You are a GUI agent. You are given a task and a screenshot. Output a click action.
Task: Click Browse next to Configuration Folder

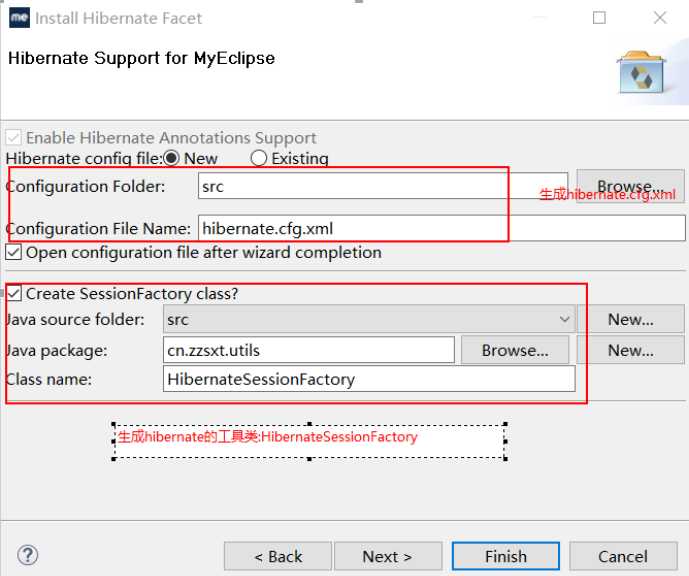[x=630, y=186]
